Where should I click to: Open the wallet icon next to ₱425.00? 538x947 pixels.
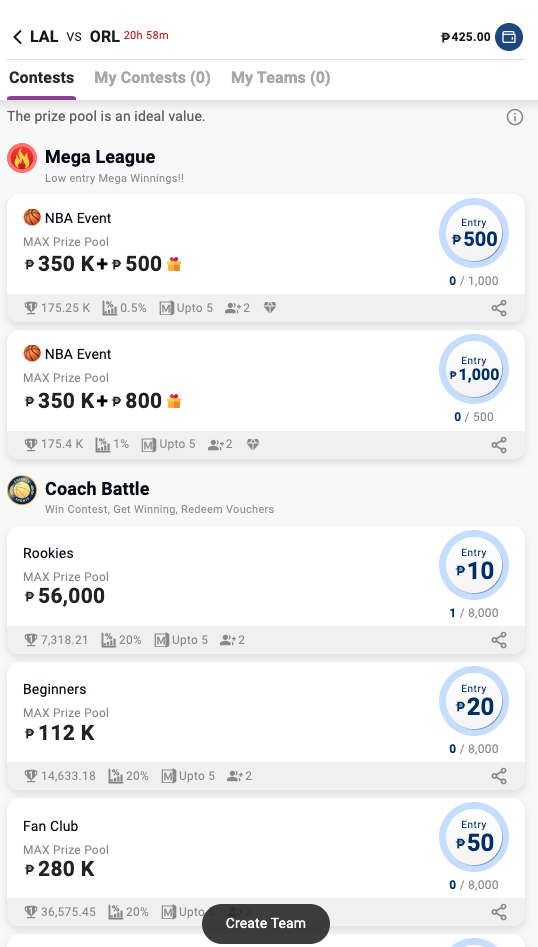pos(509,37)
